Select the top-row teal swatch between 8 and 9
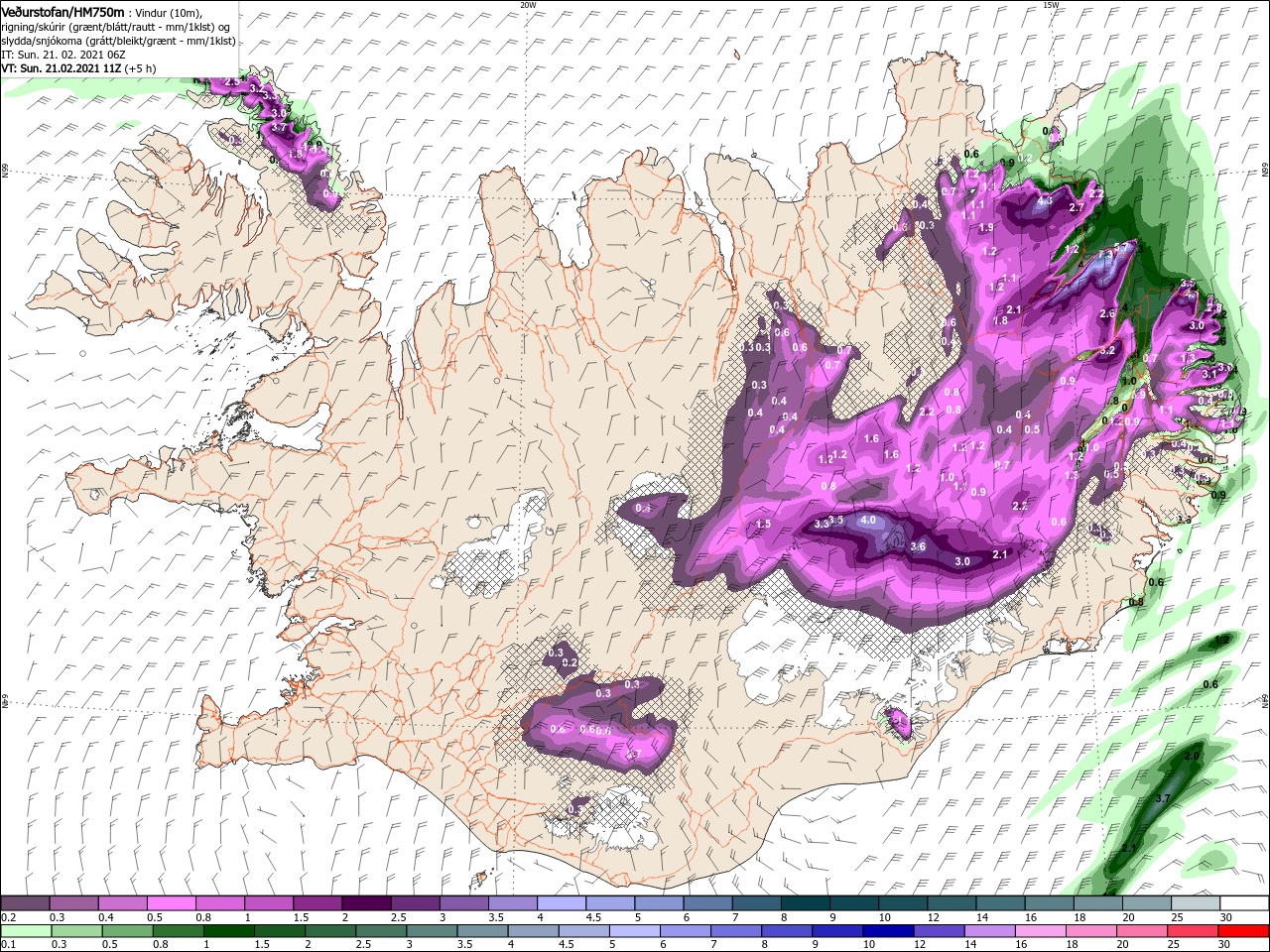Viewport: 1270px width, 952px height. point(806,903)
